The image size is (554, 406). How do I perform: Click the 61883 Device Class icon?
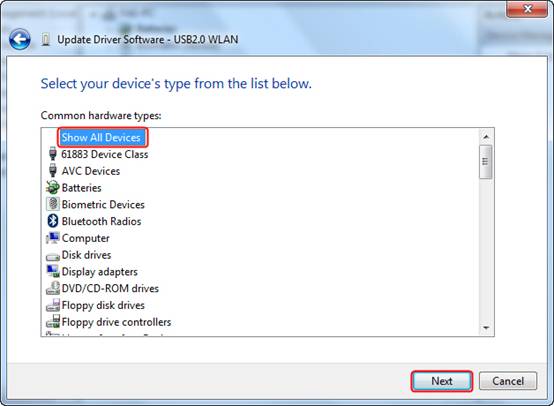coord(53,154)
